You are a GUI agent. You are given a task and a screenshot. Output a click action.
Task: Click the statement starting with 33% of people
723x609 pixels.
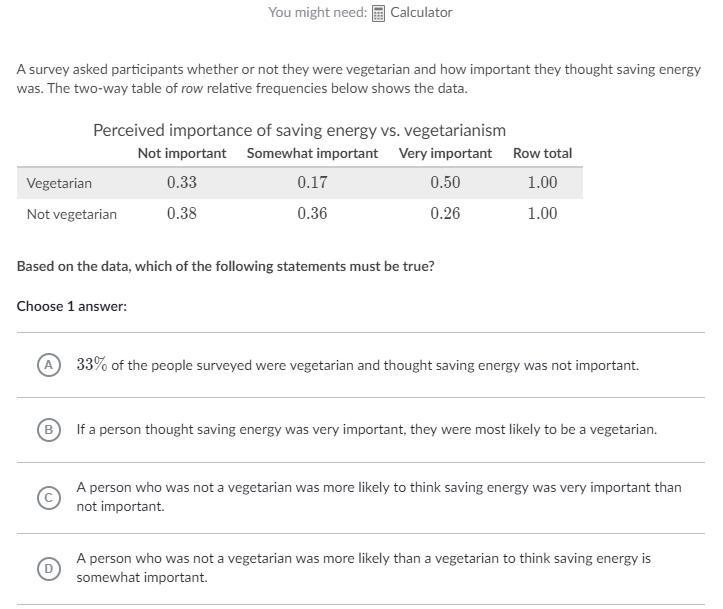(357, 365)
